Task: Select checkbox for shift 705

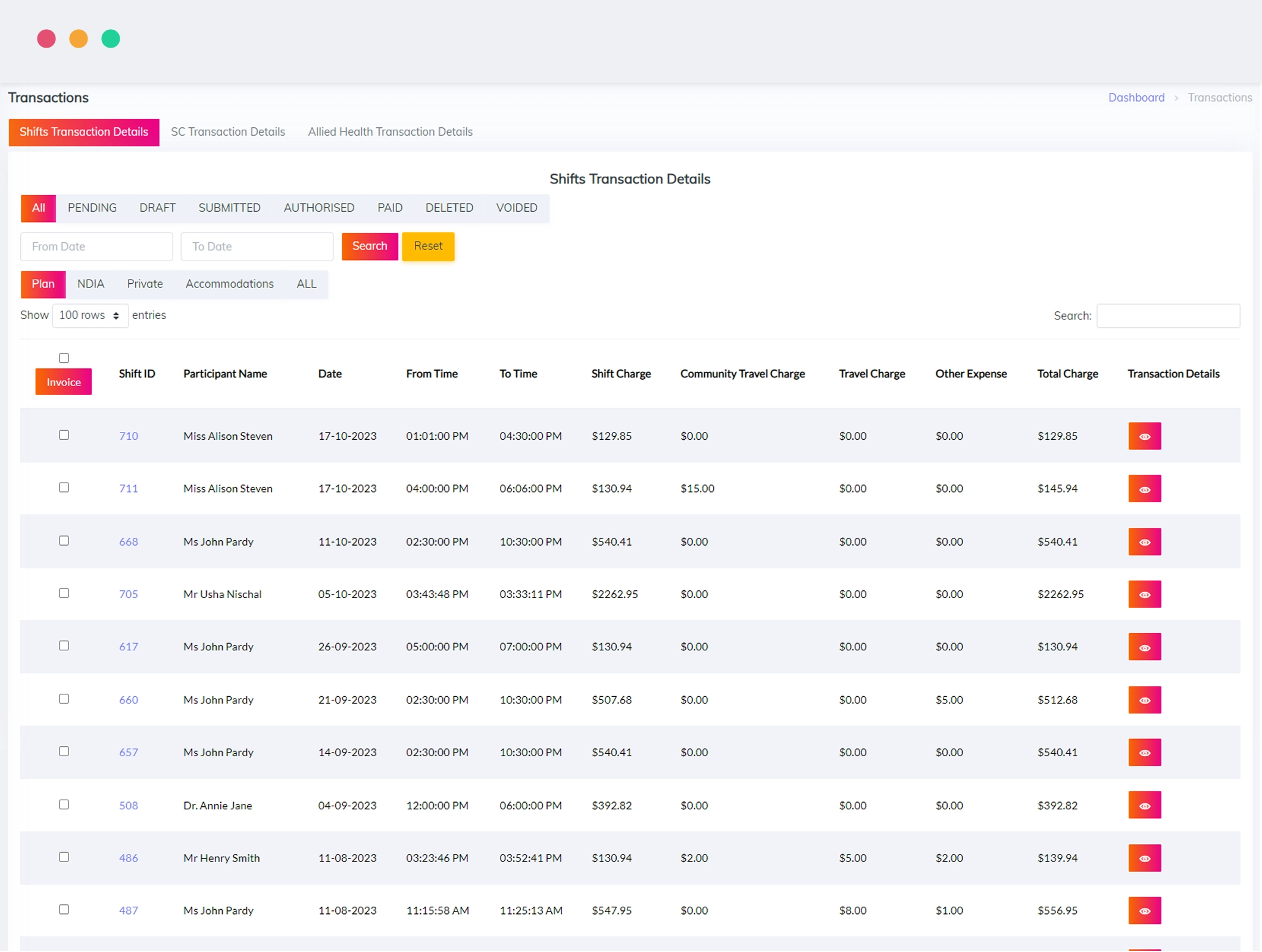Action: (x=64, y=593)
